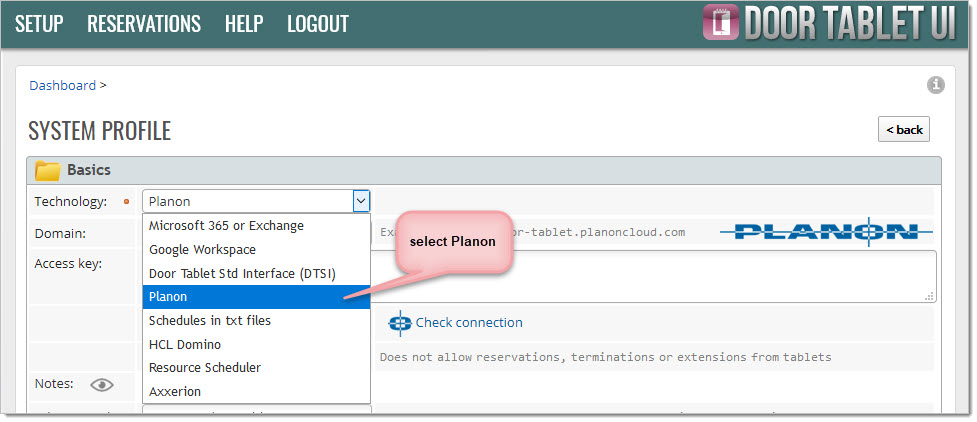
Task: Click the SYSTEM PROFILE heading
Action: [100, 130]
